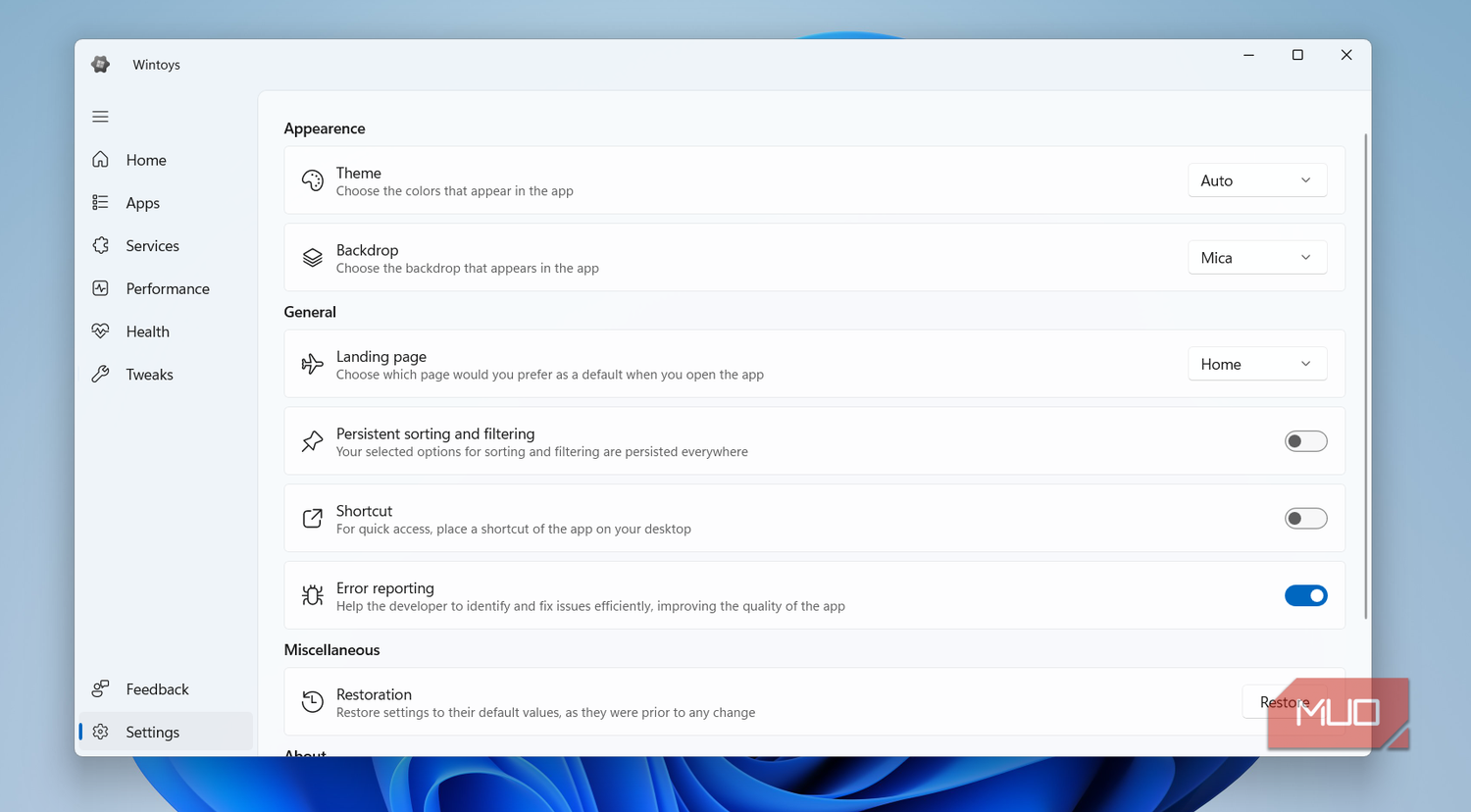
Task: Click the Feedback icon in sidebar
Action: tap(100, 689)
